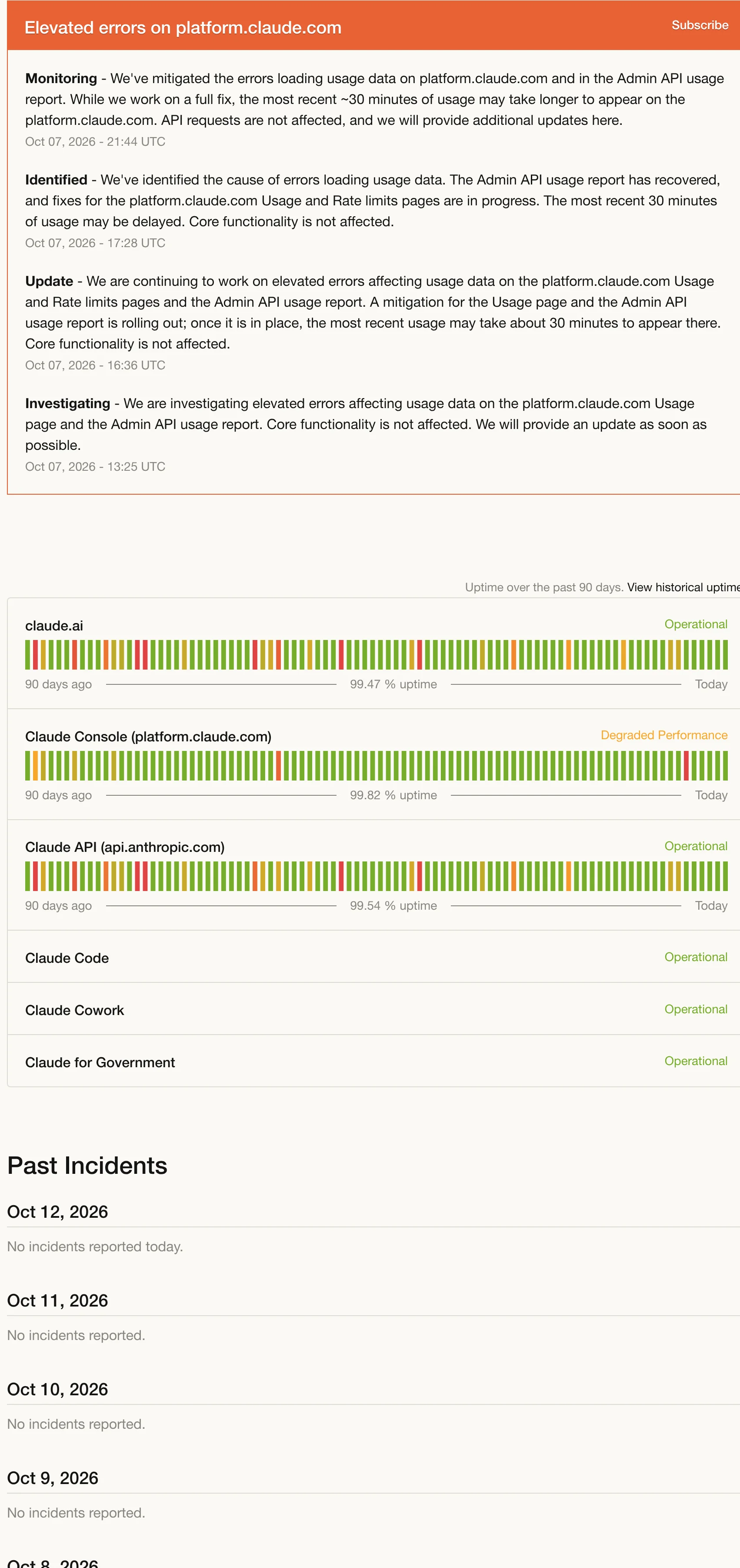The image size is (740, 1568).
Task: Click Subscribe in the incident banner
Action: click(x=699, y=25)
